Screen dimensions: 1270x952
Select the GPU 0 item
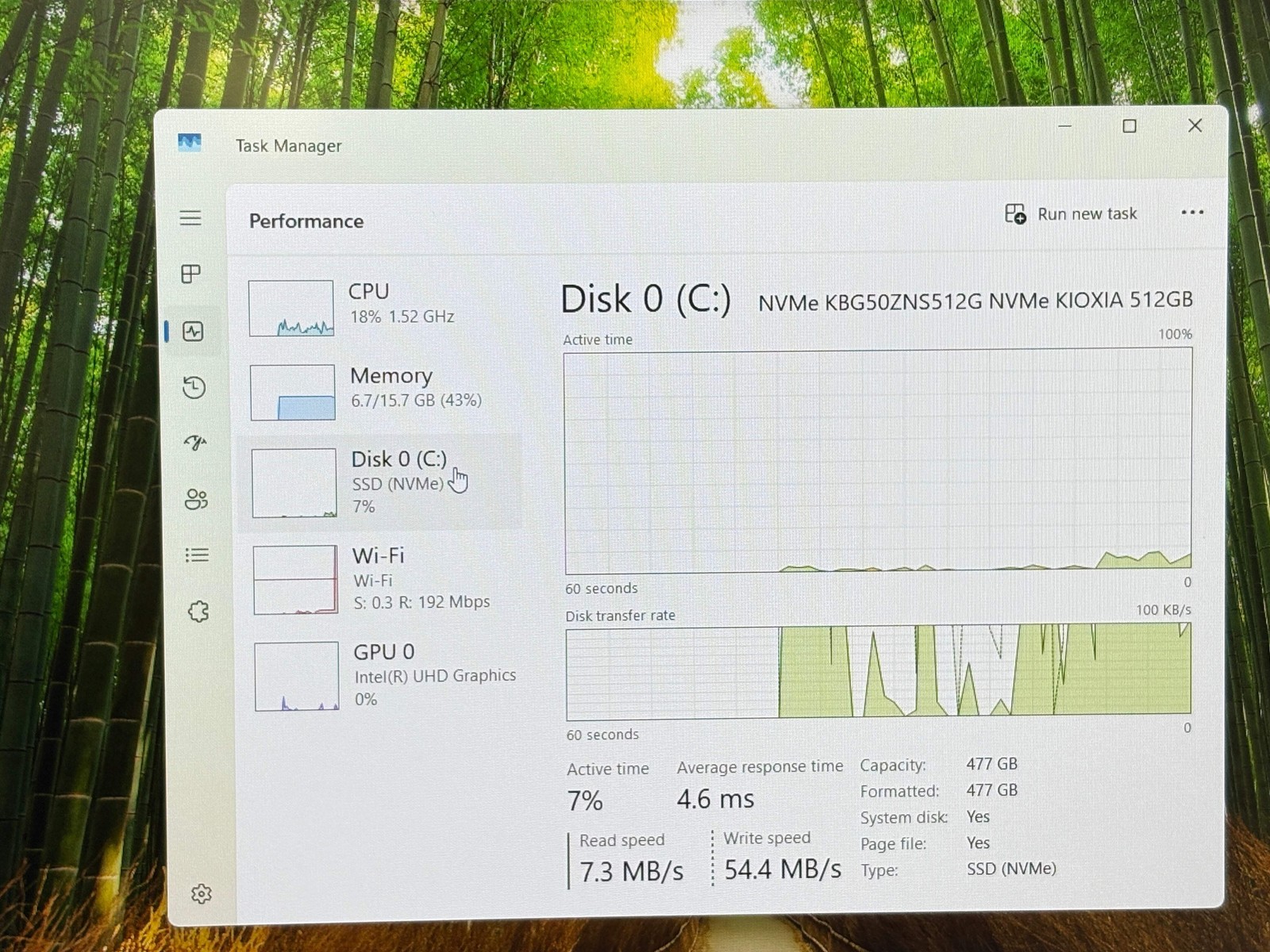point(383,676)
